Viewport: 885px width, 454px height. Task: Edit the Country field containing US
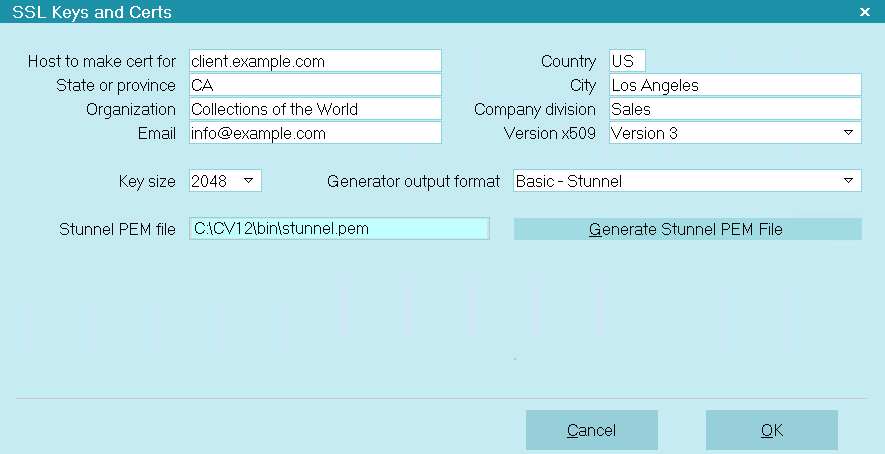point(627,61)
